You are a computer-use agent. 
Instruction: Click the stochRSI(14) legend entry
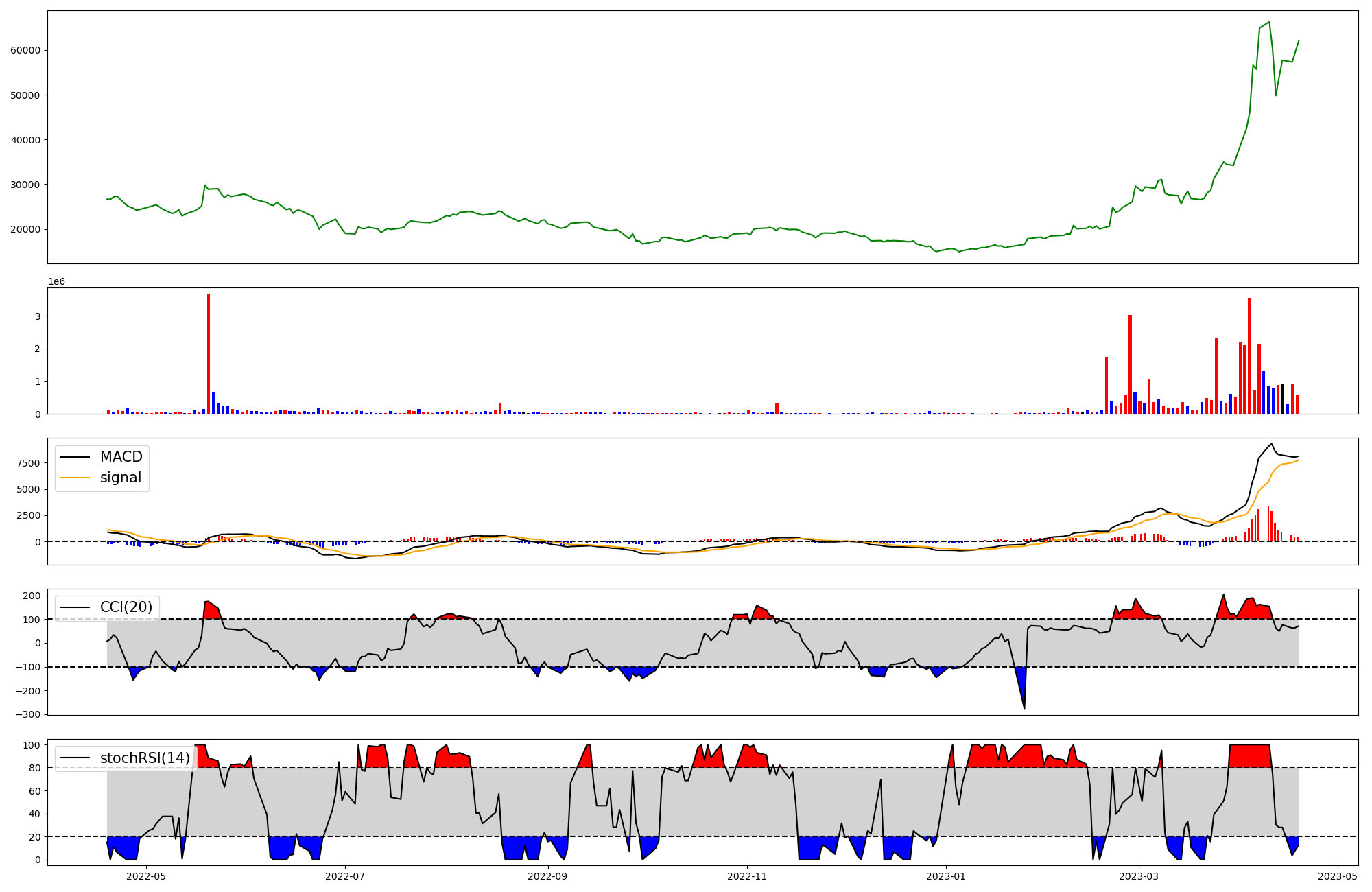tap(145, 758)
